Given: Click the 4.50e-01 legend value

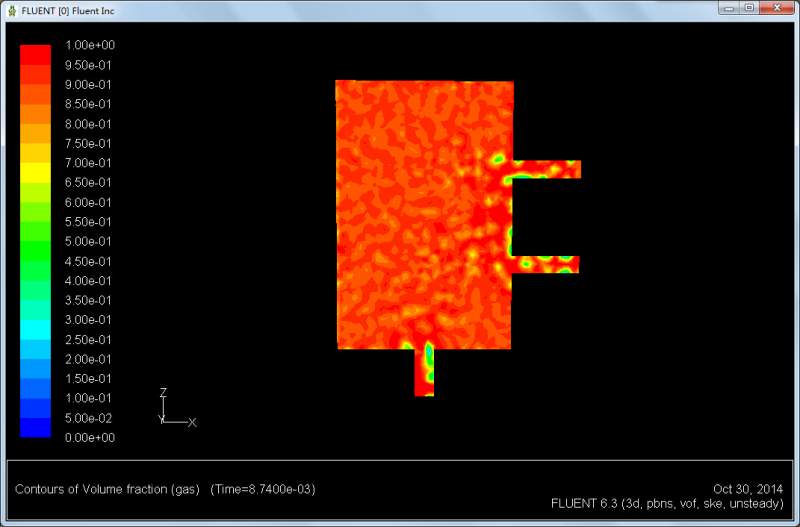Looking at the screenshot, I should pos(88,261).
